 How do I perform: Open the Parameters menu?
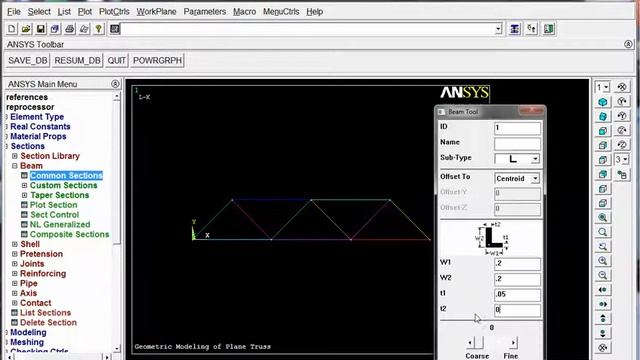coord(204,12)
